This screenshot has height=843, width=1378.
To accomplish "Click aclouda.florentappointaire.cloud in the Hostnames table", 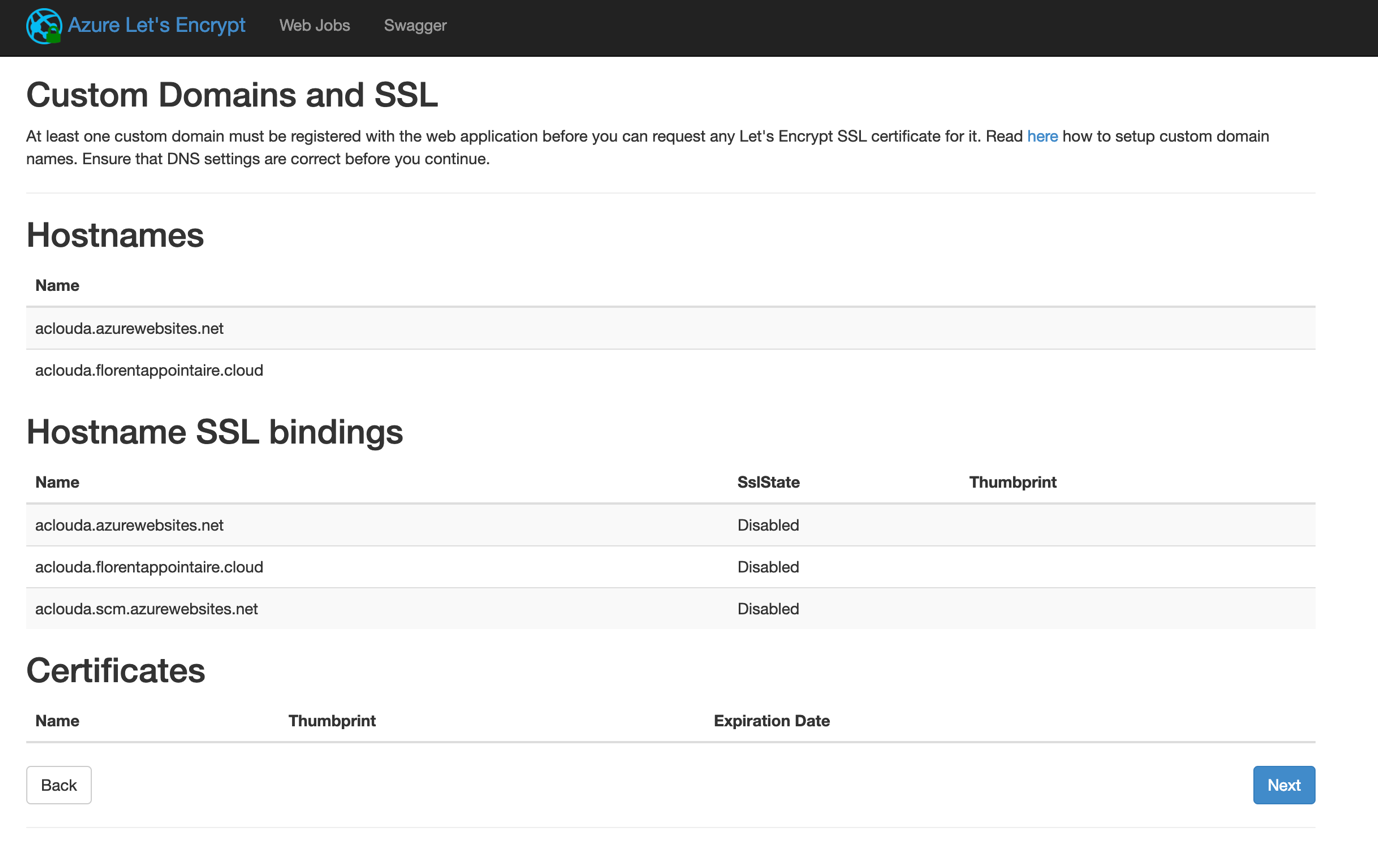I will 149,370.
